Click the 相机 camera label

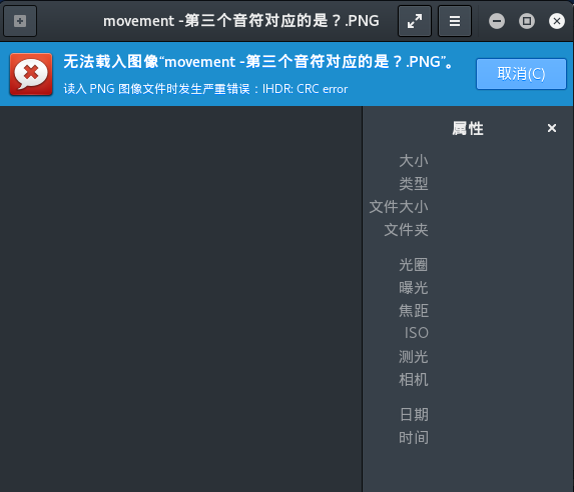coord(414,380)
